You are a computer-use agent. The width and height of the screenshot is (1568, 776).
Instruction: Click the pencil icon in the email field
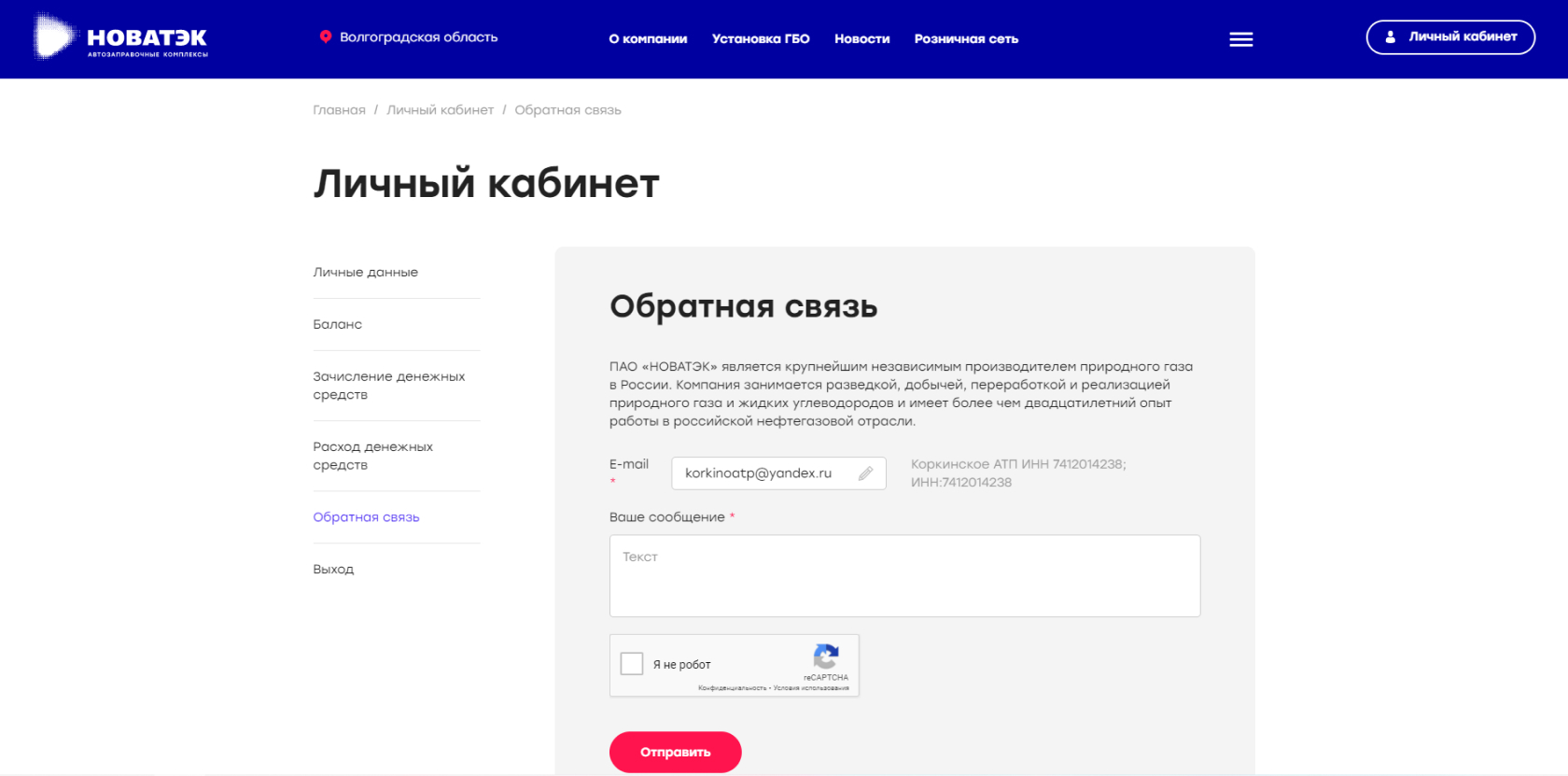coord(865,473)
